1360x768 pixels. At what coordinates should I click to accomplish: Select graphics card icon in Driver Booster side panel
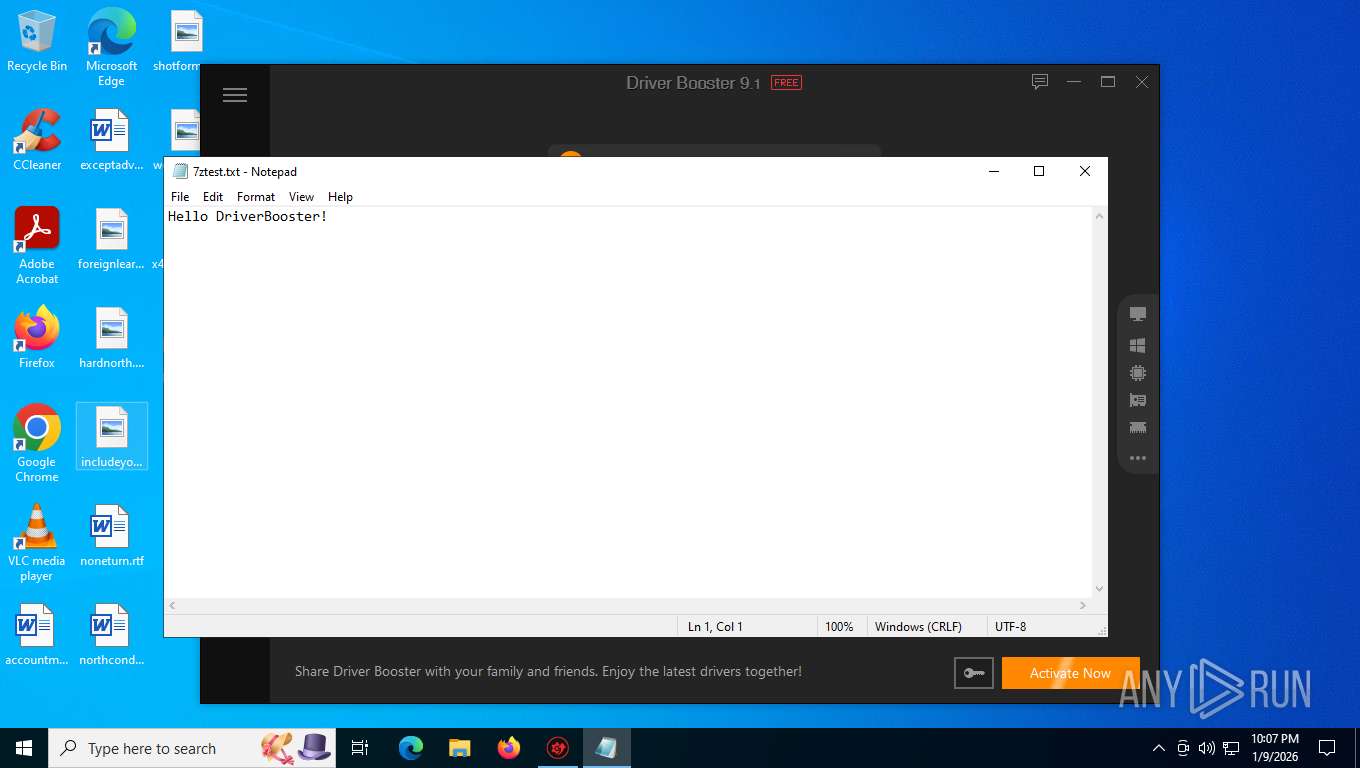click(1137, 400)
